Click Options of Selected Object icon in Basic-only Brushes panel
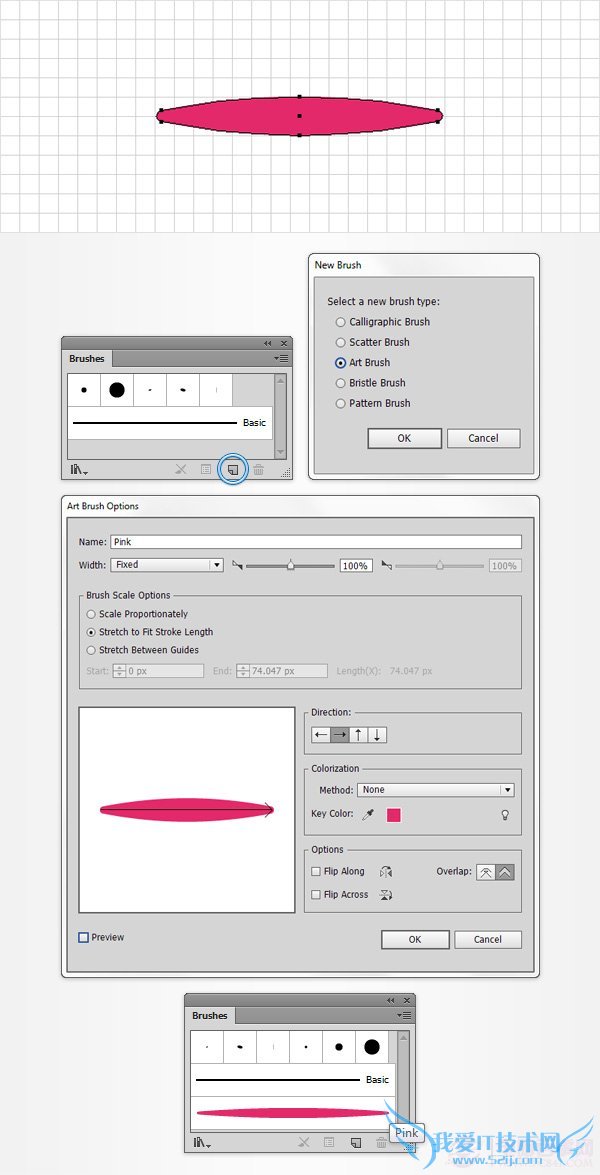This screenshot has height=1175, width=600. pyautogui.click(x=206, y=470)
